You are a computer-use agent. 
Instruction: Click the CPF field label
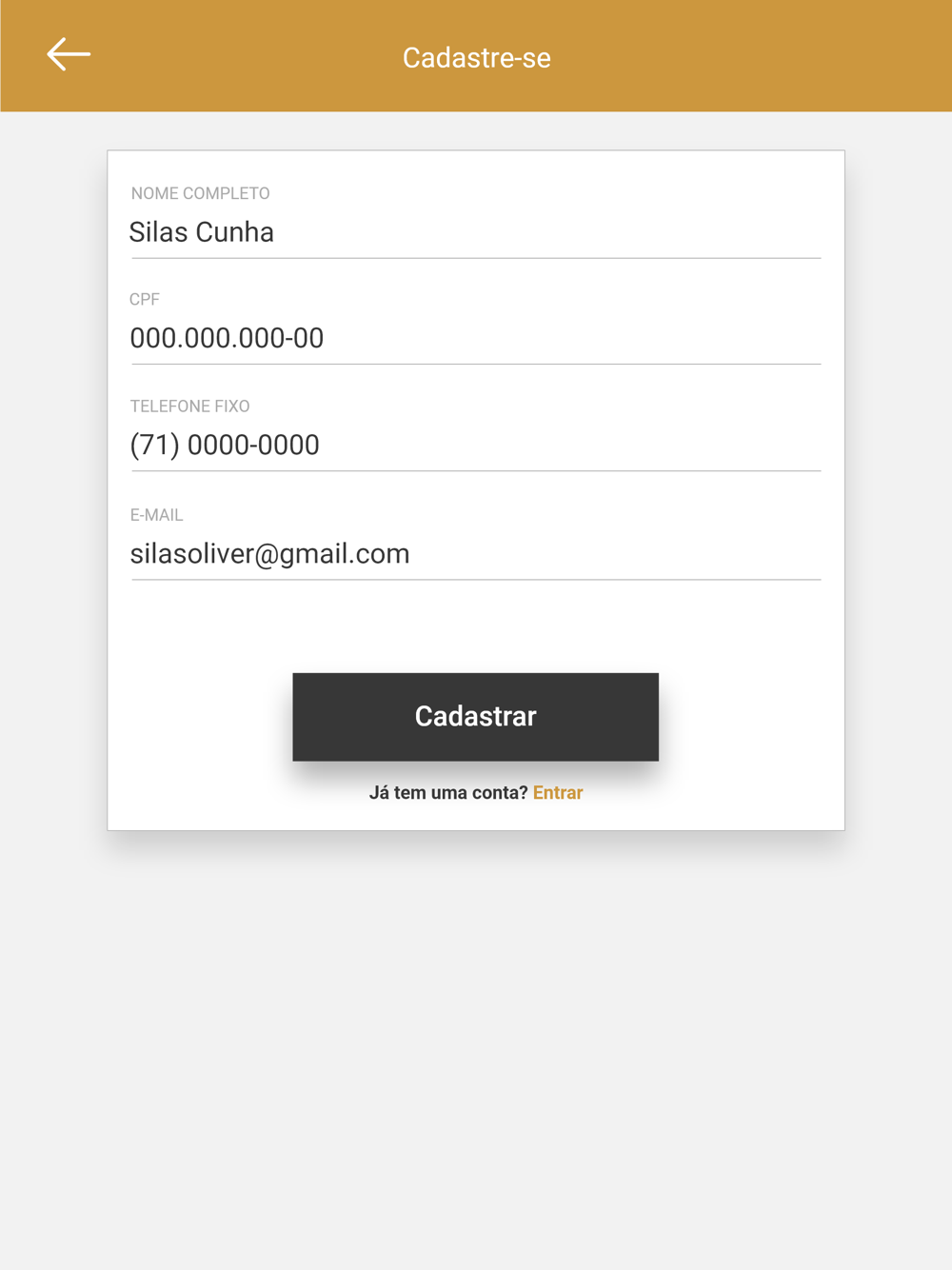tap(145, 299)
